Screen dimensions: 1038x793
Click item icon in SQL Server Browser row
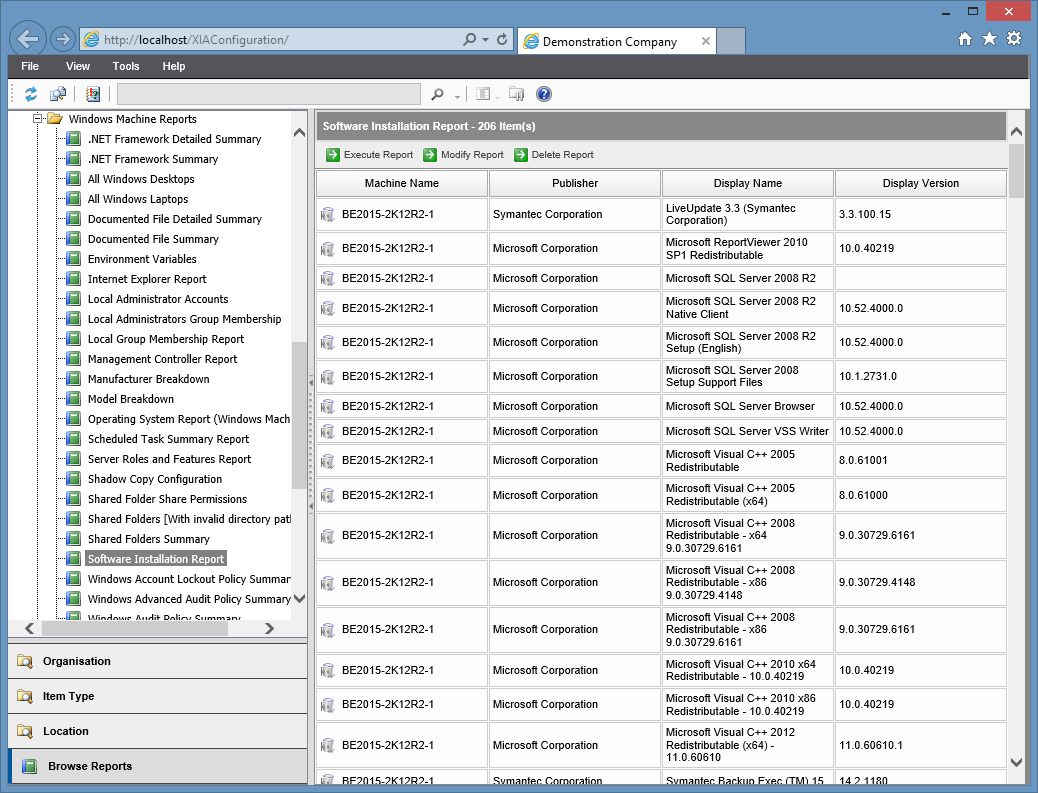327,406
